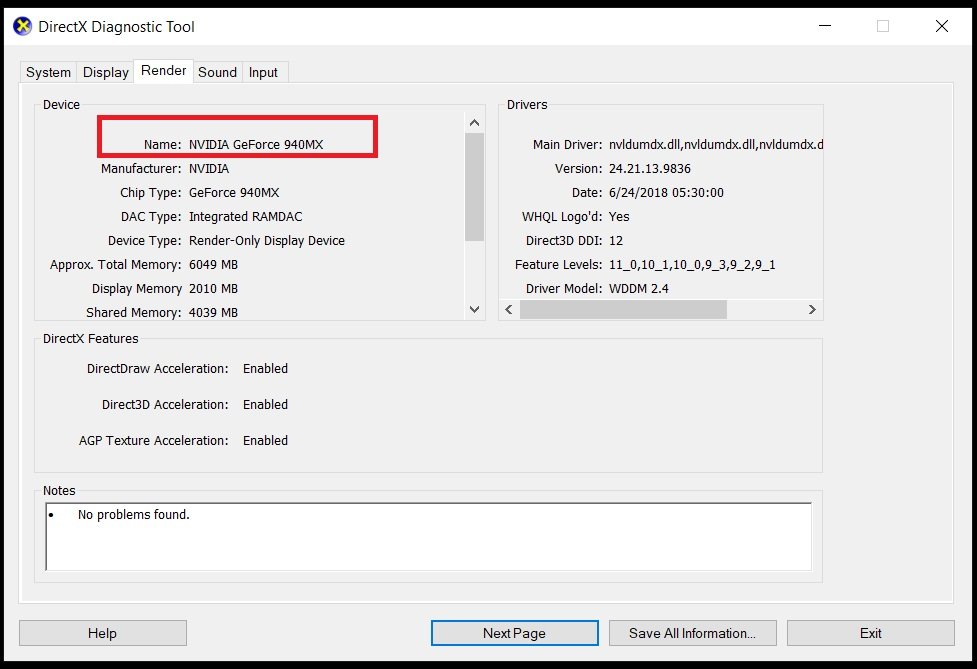
Task: Click Device list scroll up arrow
Action: tap(474, 123)
